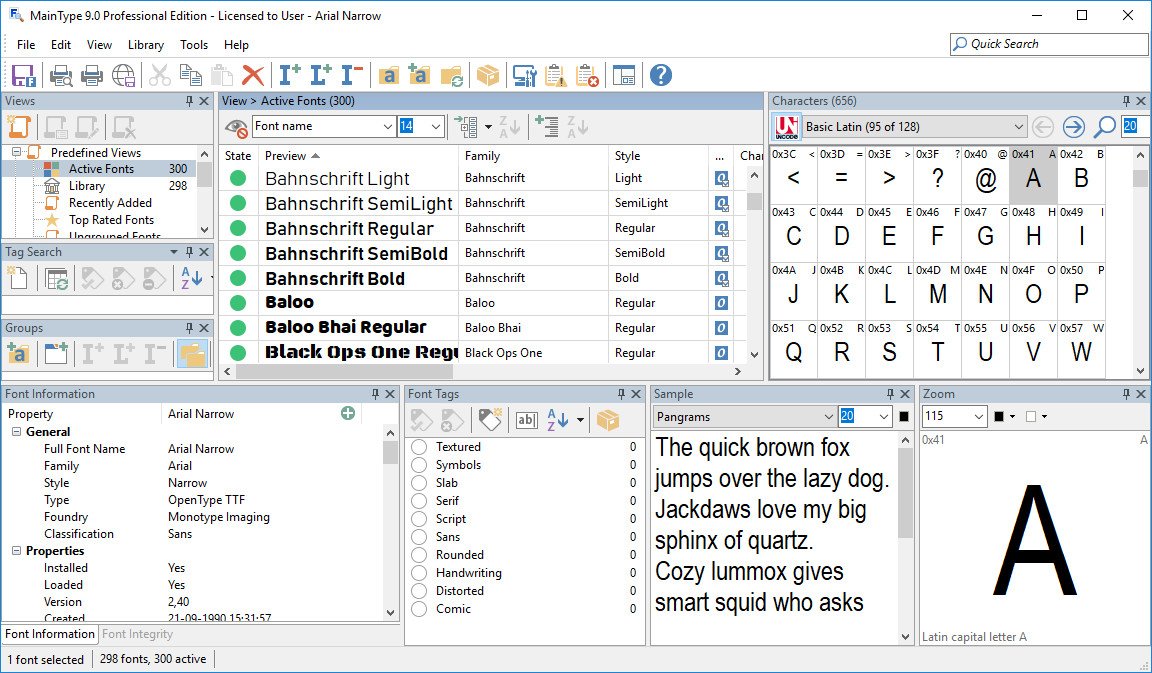The height and width of the screenshot is (673, 1152).
Task: Switch to the Font Integrity tab
Action: [x=137, y=634]
